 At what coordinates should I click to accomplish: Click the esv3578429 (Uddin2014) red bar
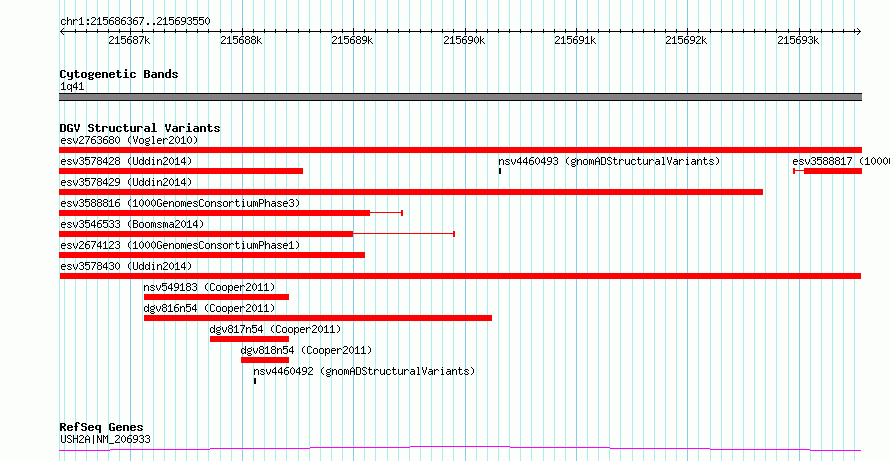pyautogui.click(x=411, y=192)
